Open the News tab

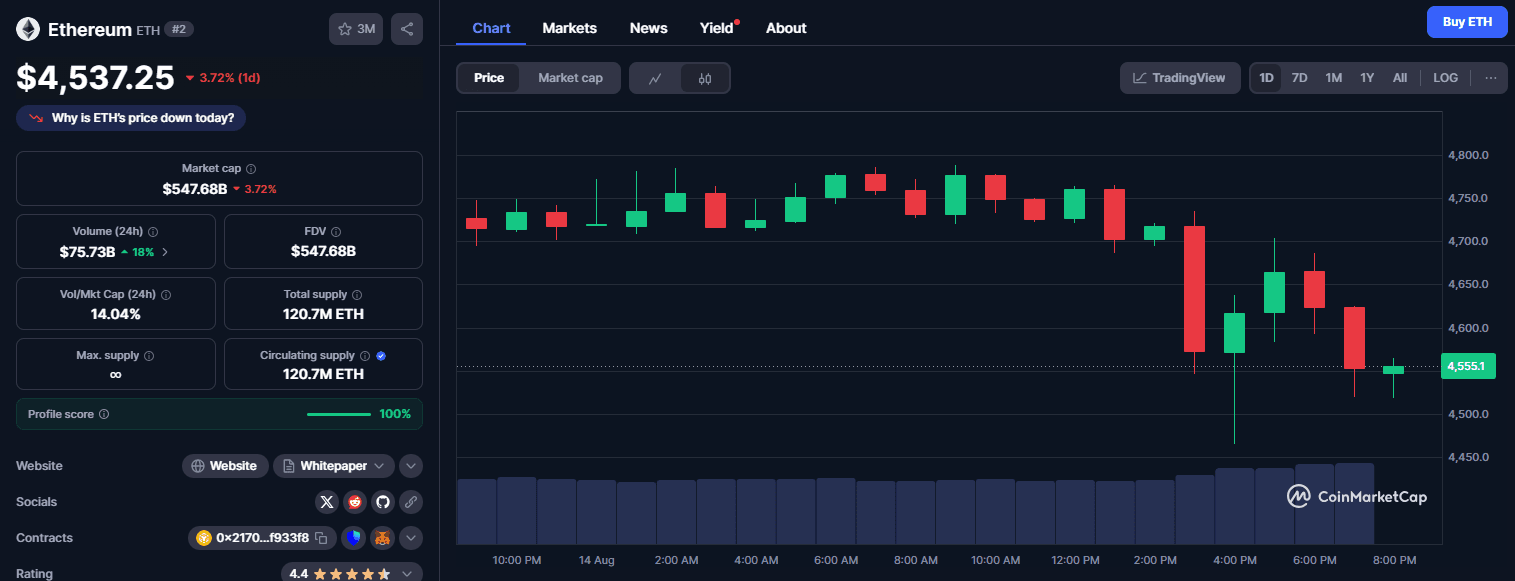(x=648, y=28)
